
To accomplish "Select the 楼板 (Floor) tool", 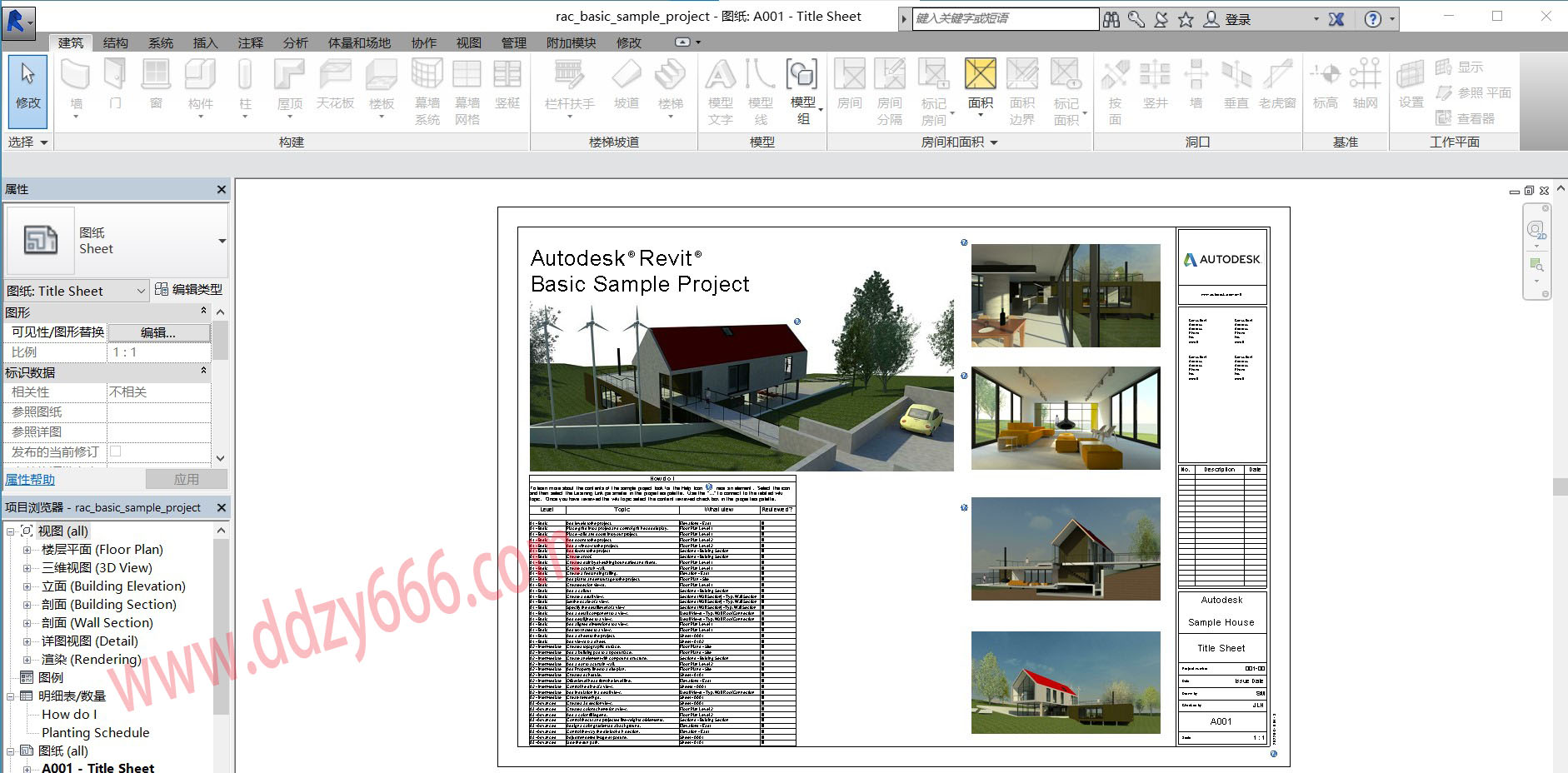I will (381, 87).
